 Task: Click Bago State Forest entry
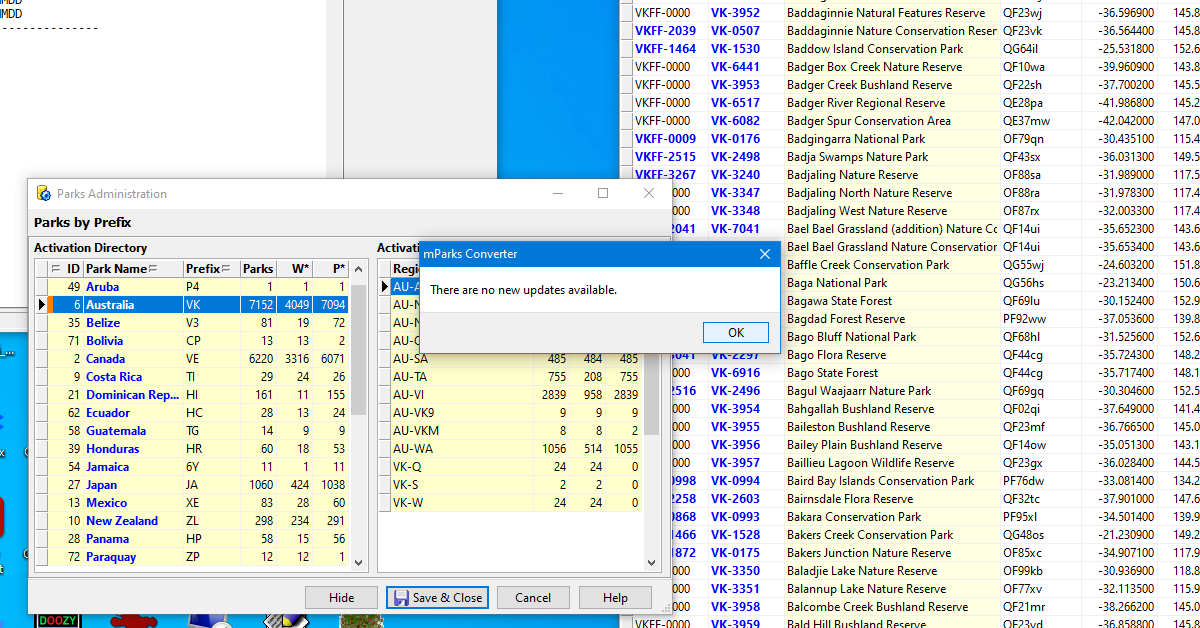[832, 373]
